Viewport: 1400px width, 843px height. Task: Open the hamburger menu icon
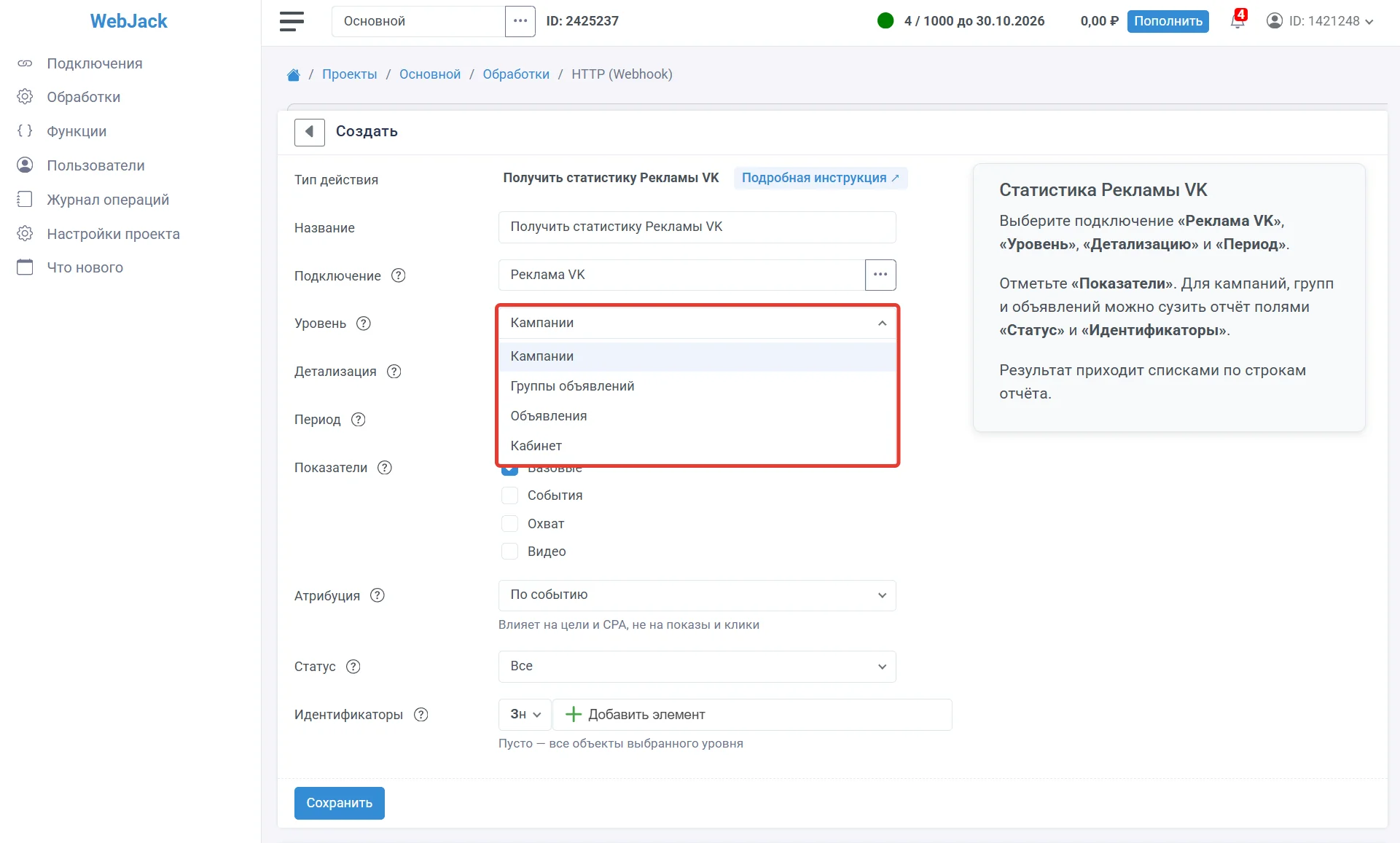(292, 21)
